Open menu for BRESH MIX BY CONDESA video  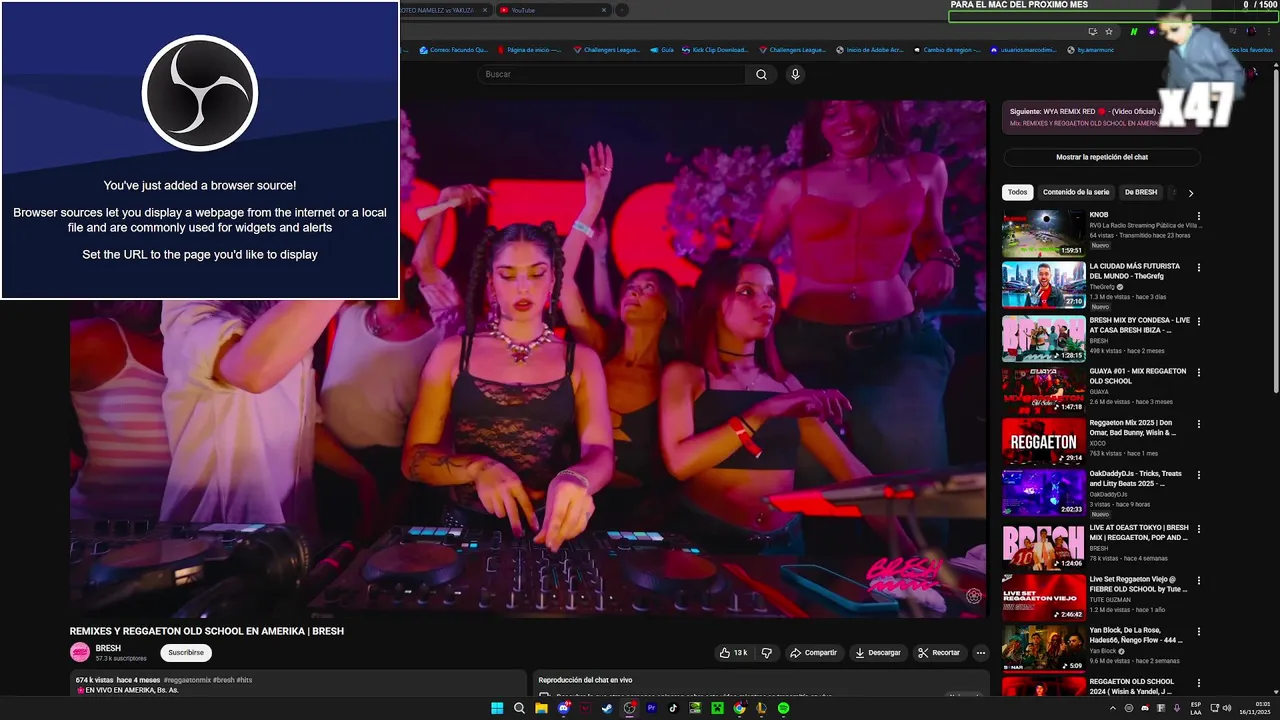point(1199,320)
